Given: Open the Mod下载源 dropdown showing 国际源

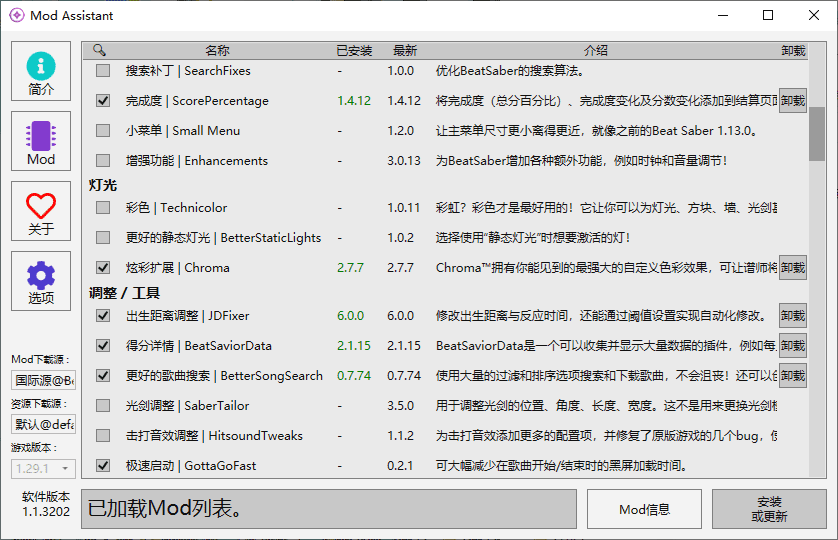Looking at the screenshot, I should [43, 380].
